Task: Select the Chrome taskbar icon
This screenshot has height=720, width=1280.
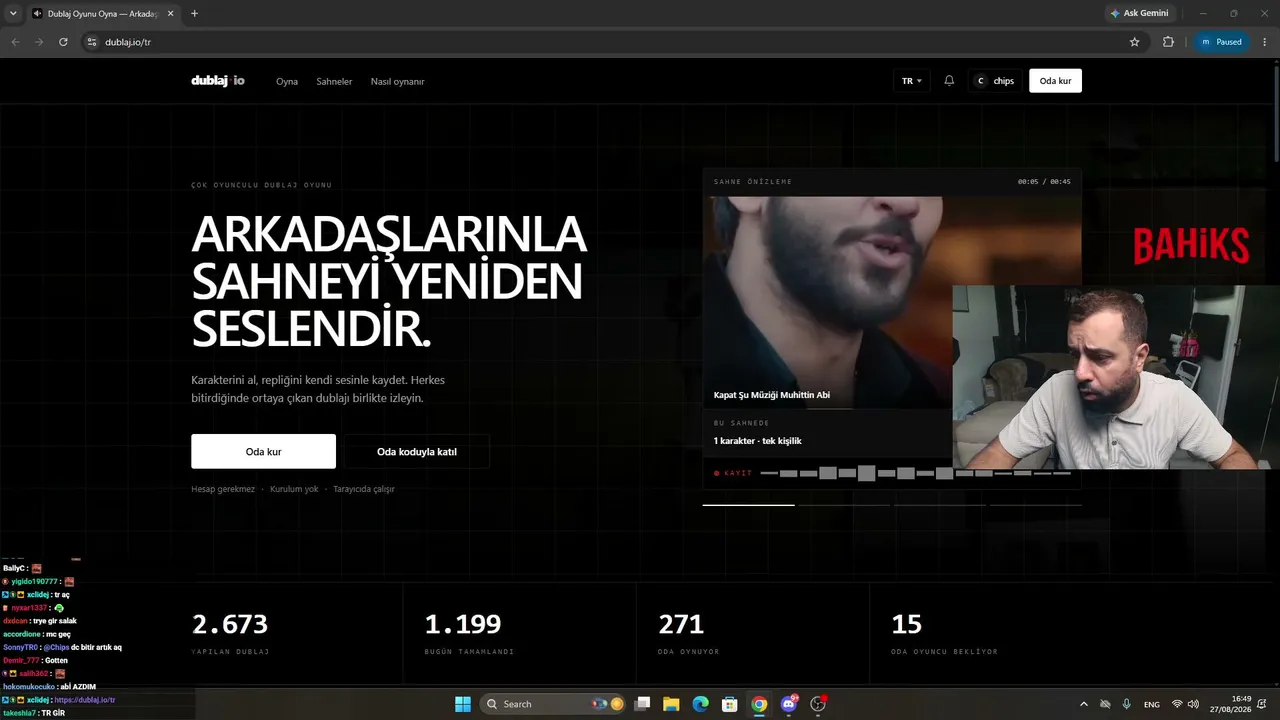Action: pos(759,704)
